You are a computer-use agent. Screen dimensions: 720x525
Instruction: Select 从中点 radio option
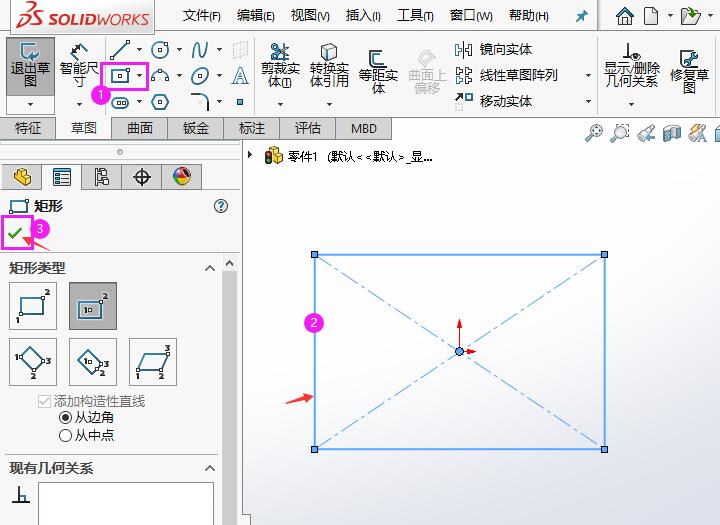(65, 435)
